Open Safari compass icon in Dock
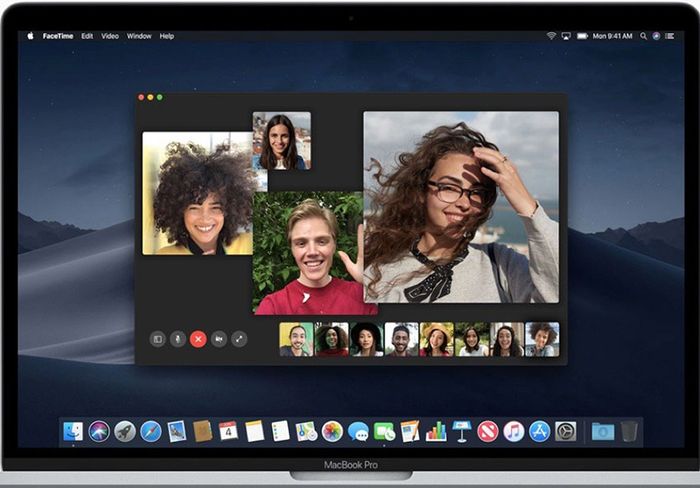700x488 pixels. point(150,432)
